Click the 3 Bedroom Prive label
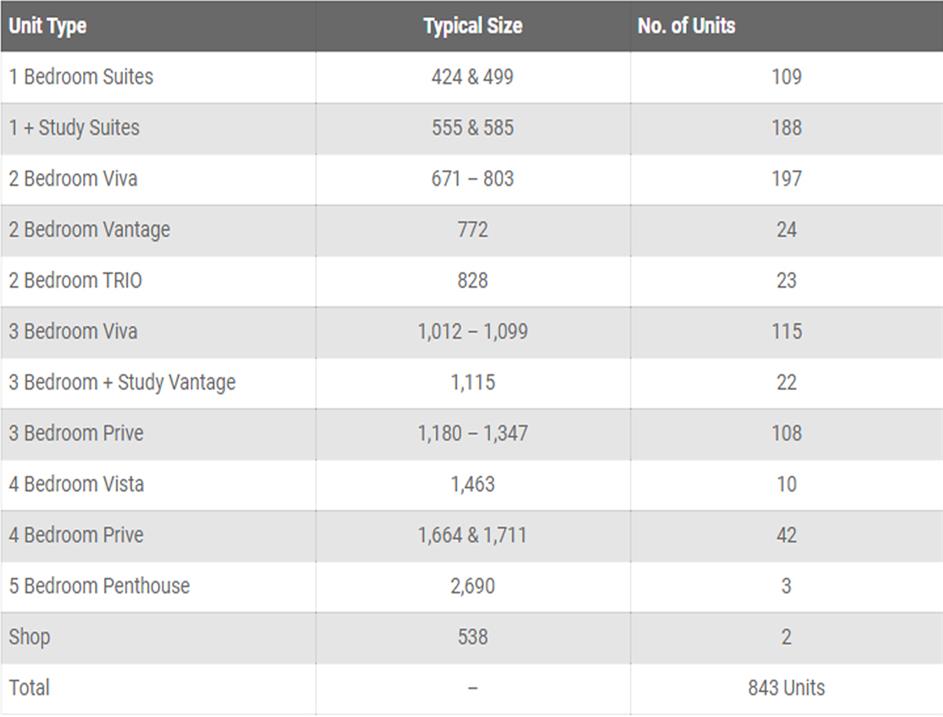This screenshot has width=943, height=717. (76, 433)
